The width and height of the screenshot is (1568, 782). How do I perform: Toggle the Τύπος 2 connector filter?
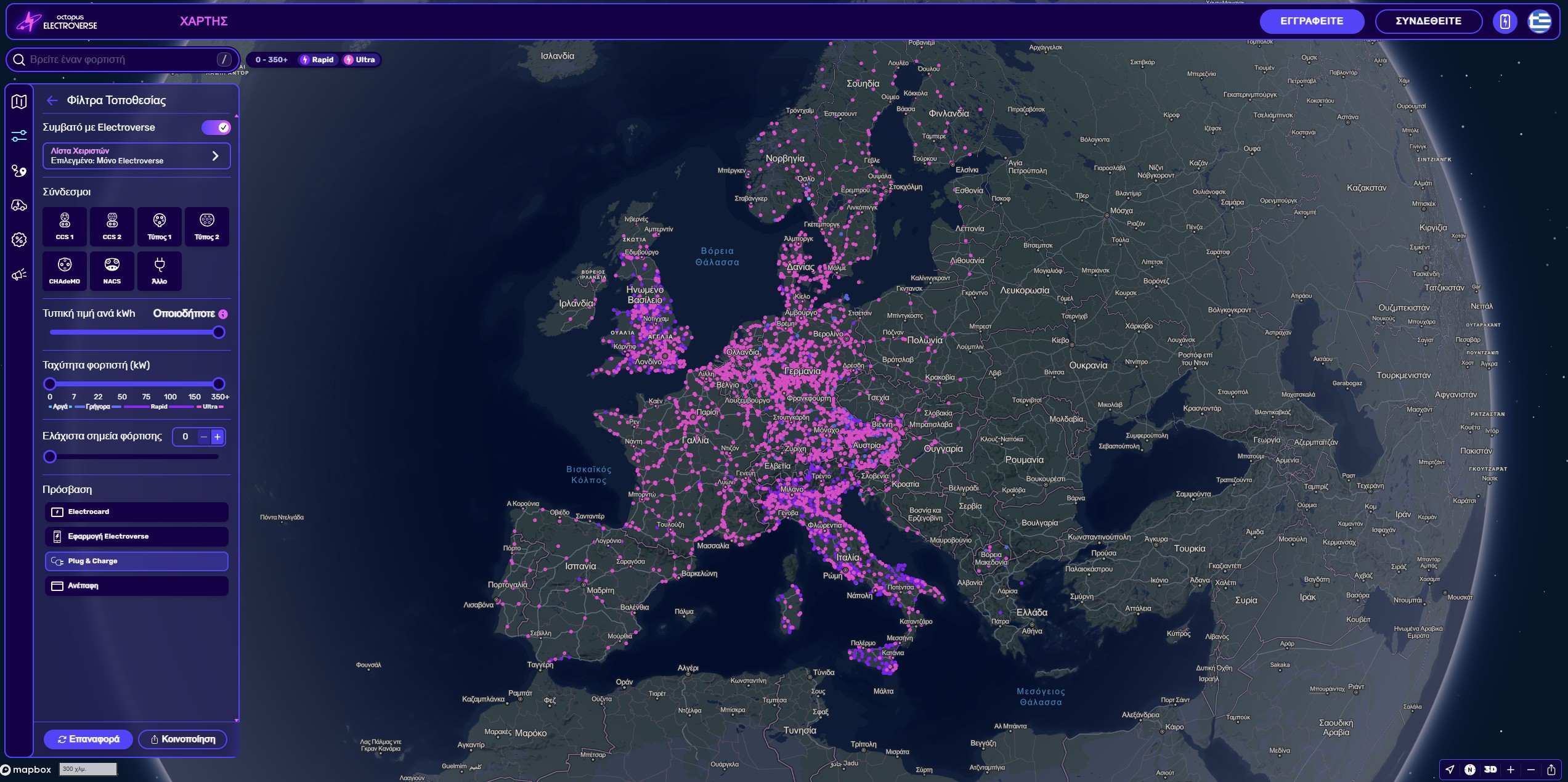tap(207, 227)
